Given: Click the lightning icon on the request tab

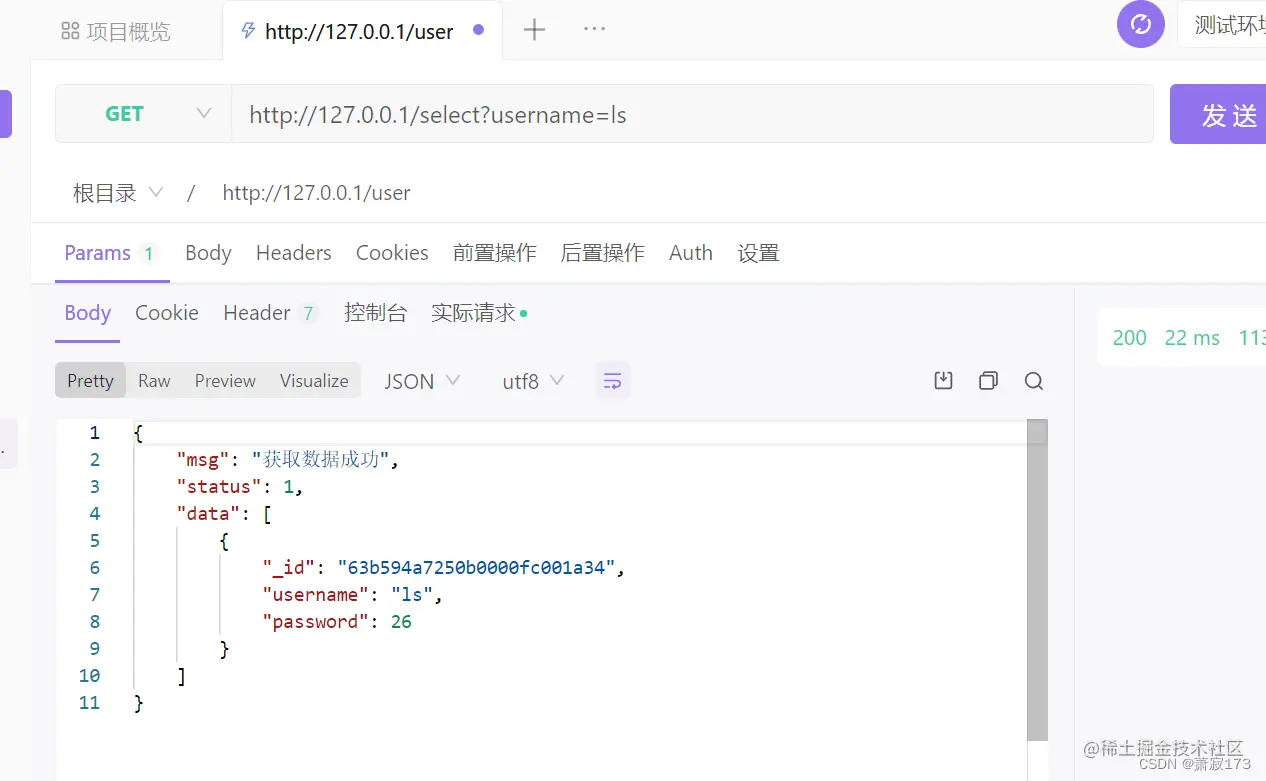Looking at the screenshot, I should click(x=248, y=31).
